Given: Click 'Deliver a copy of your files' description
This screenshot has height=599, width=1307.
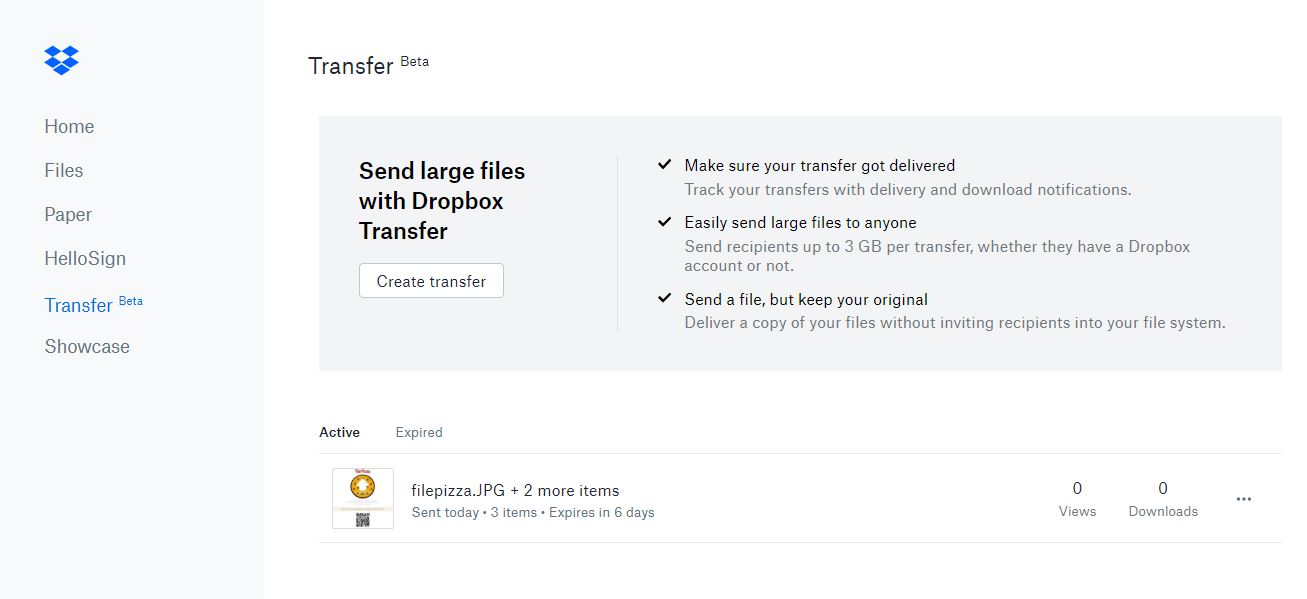Looking at the screenshot, I should 955,323.
